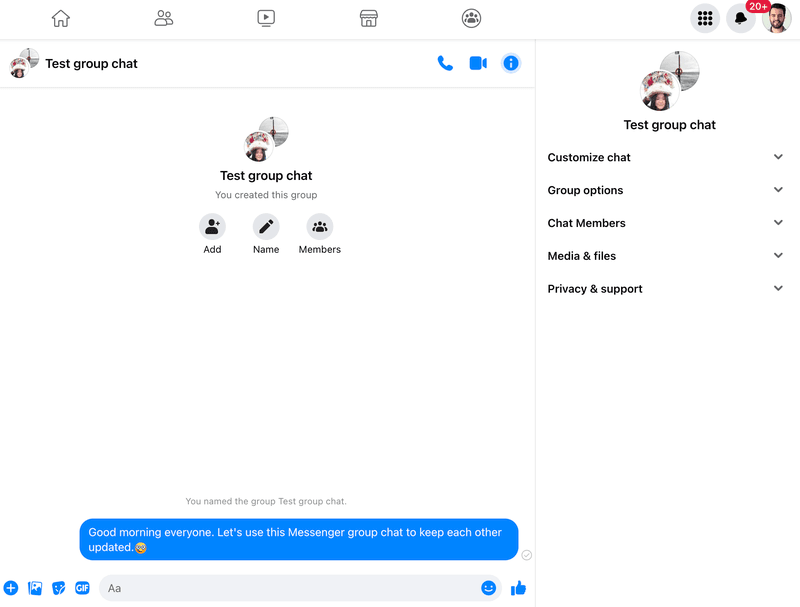The width and height of the screenshot is (800, 607).
Task: Click 'You named the group' notice
Action: tap(266, 501)
